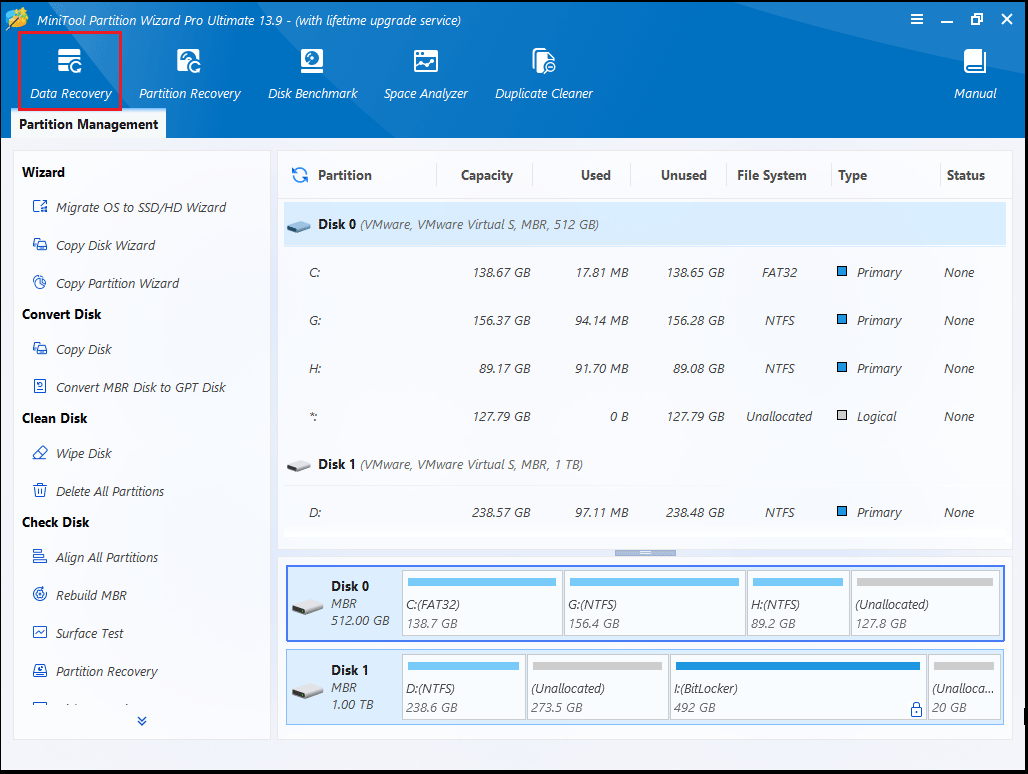Image resolution: width=1028 pixels, height=774 pixels.
Task: Click the MiniTool app logo in title bar
Action: (x=17, y=19)
